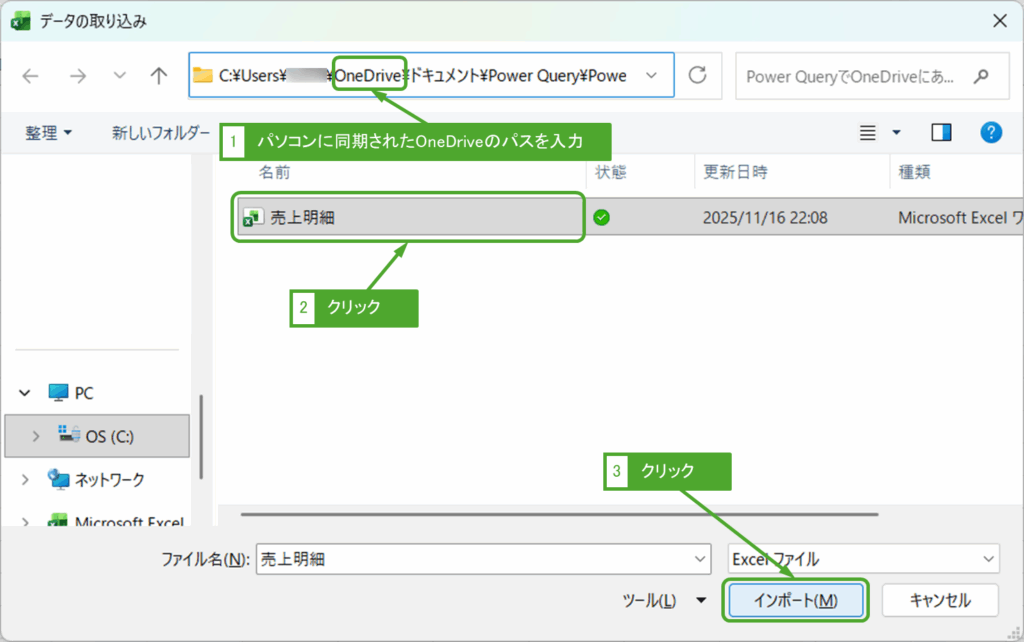The height and width of the screenshot is (642, 1024).
Task: Go back using the left arrow
Action: (30, 75)
